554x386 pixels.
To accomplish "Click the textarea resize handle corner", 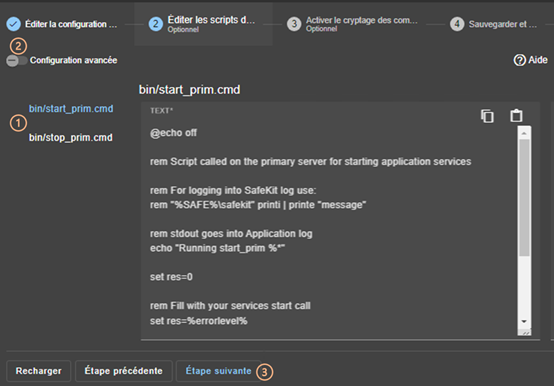I will tap(526, 333).
